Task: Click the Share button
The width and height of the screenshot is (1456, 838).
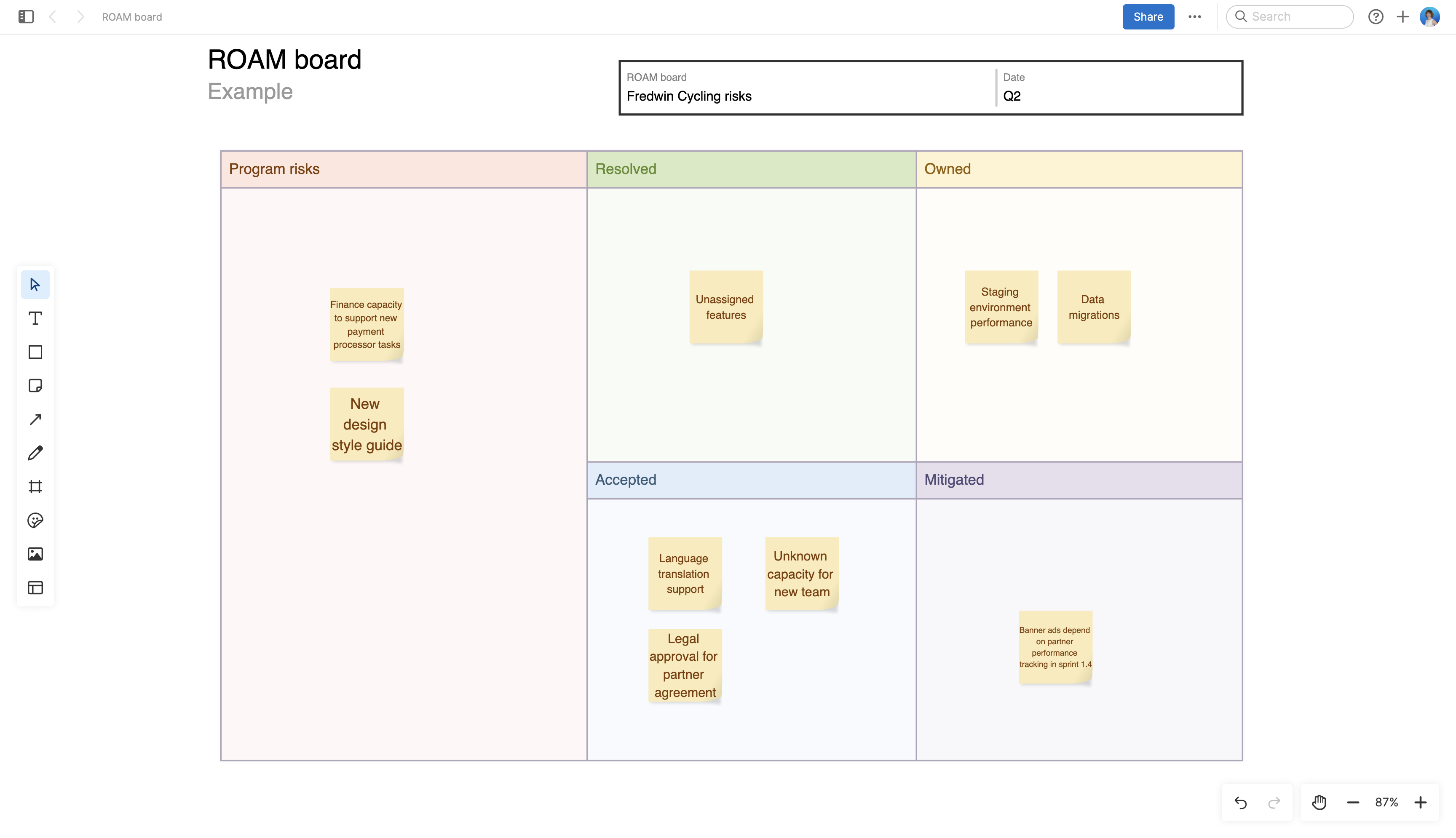Action: point(1148,17)
